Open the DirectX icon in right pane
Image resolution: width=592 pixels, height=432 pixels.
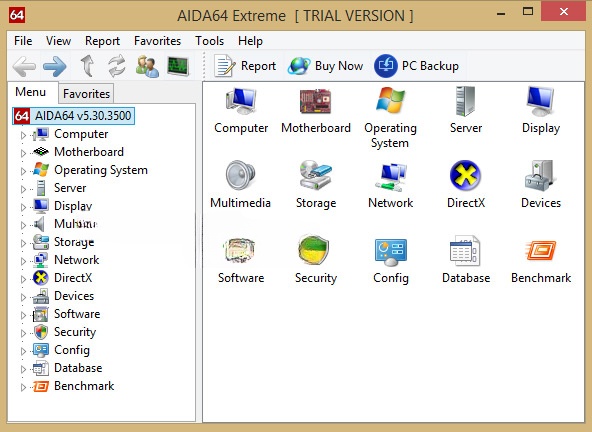pos(465,175)
